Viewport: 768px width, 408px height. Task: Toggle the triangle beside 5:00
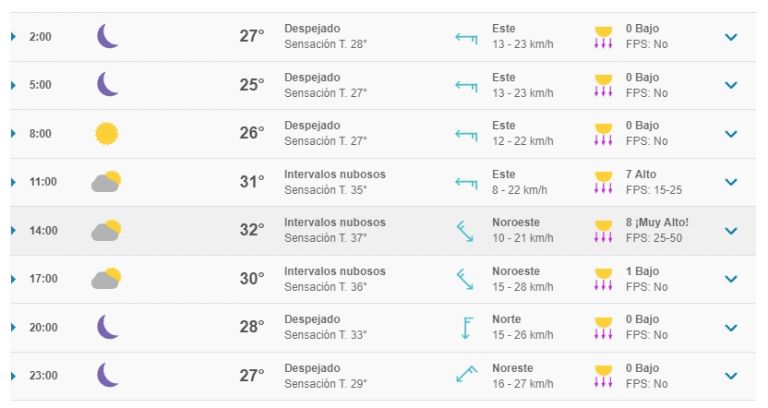tap(13, 85)
